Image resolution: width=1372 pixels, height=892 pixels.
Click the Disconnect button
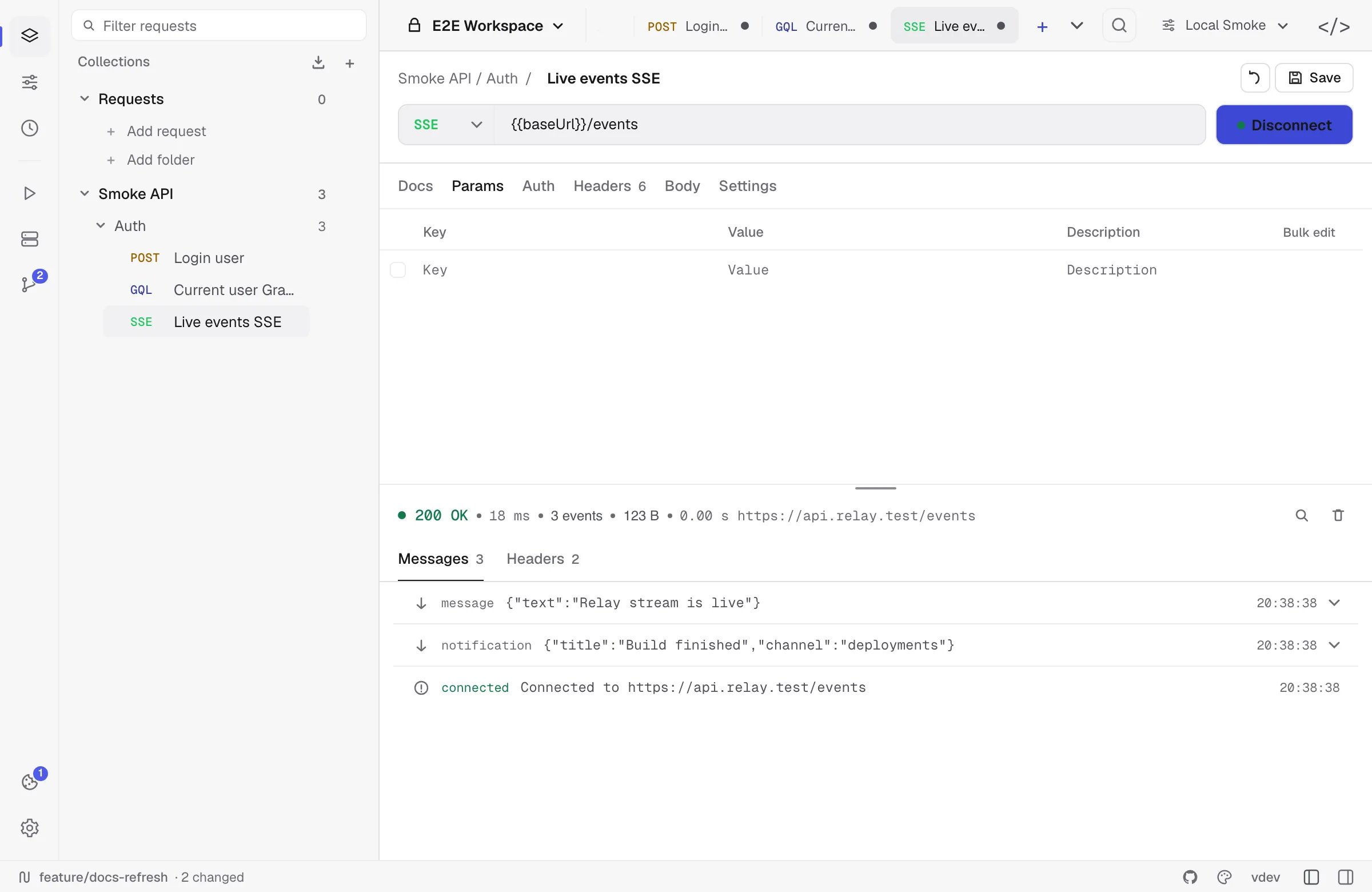1284,125
